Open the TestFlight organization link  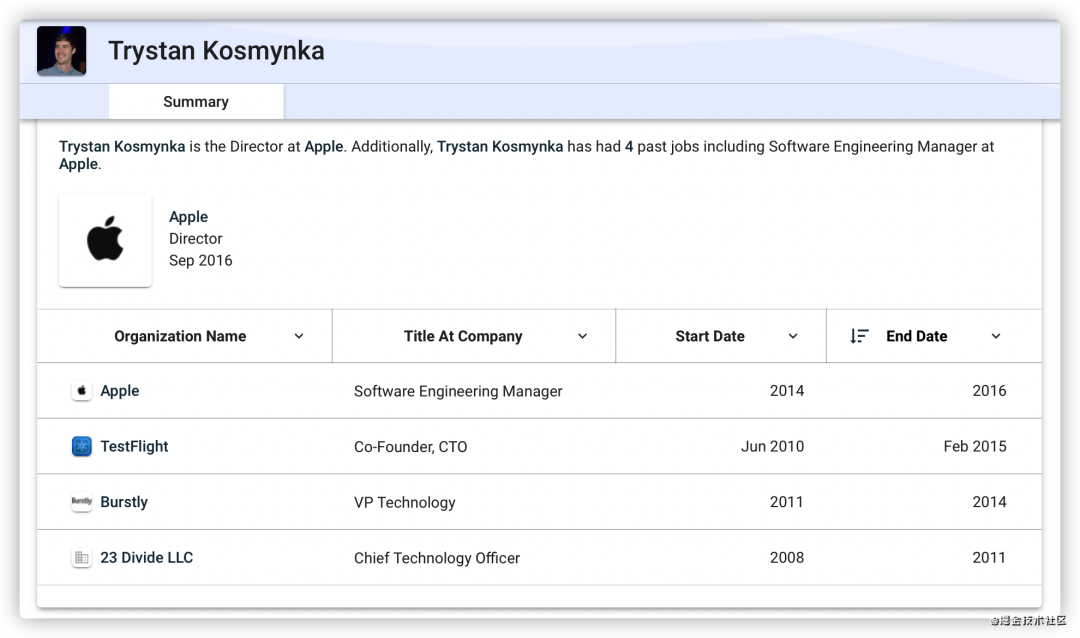coord(134,446)
